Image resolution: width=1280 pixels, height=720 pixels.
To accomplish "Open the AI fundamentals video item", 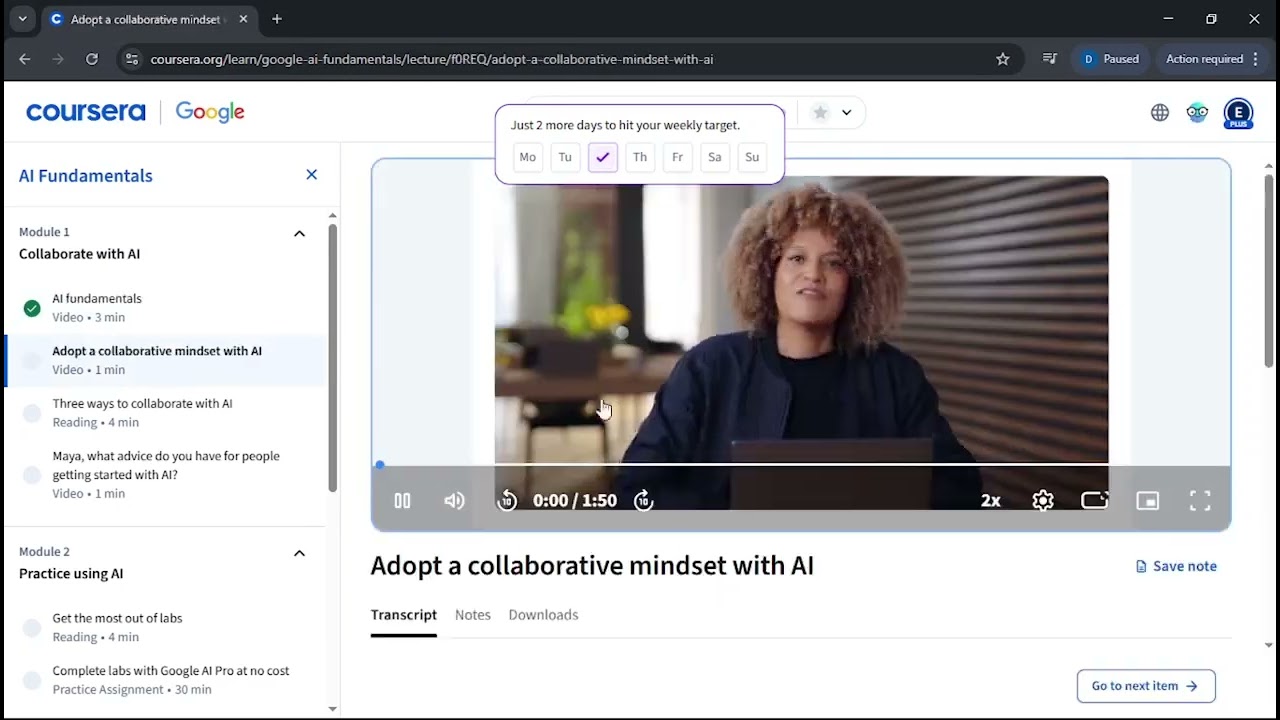I will click(165, 307).
